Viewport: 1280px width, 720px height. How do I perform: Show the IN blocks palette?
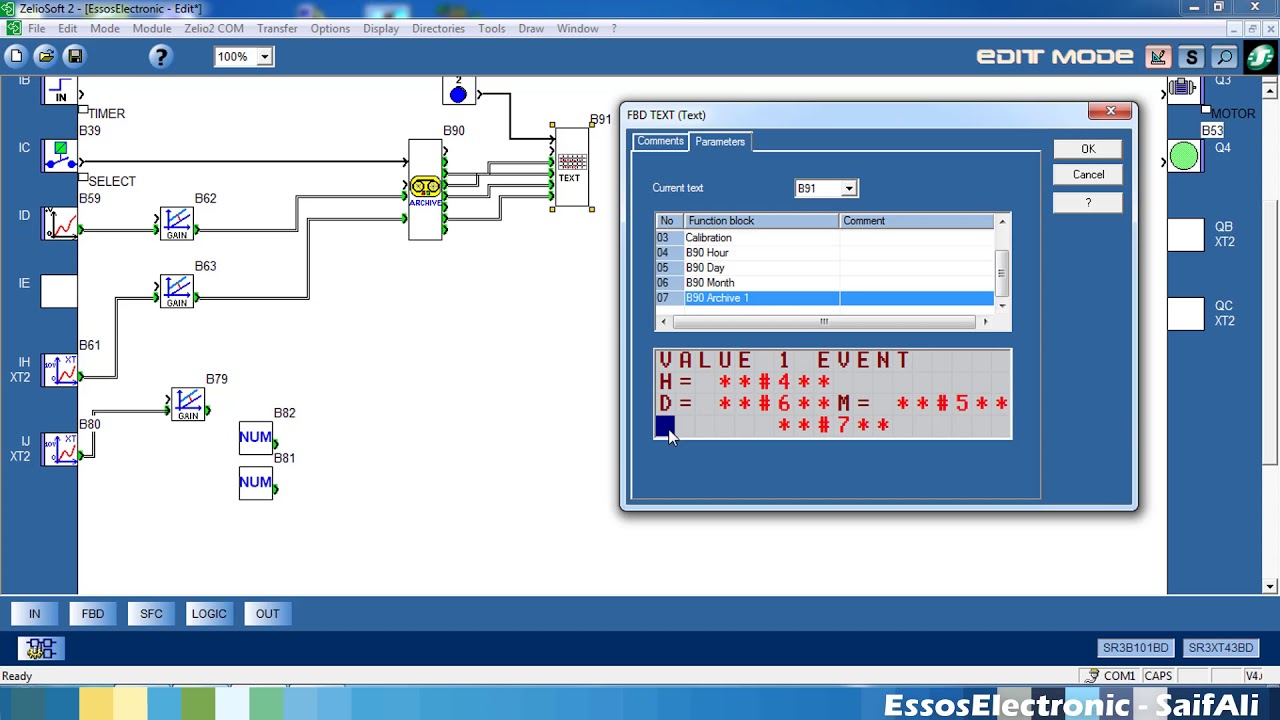[x=34, y=614]
